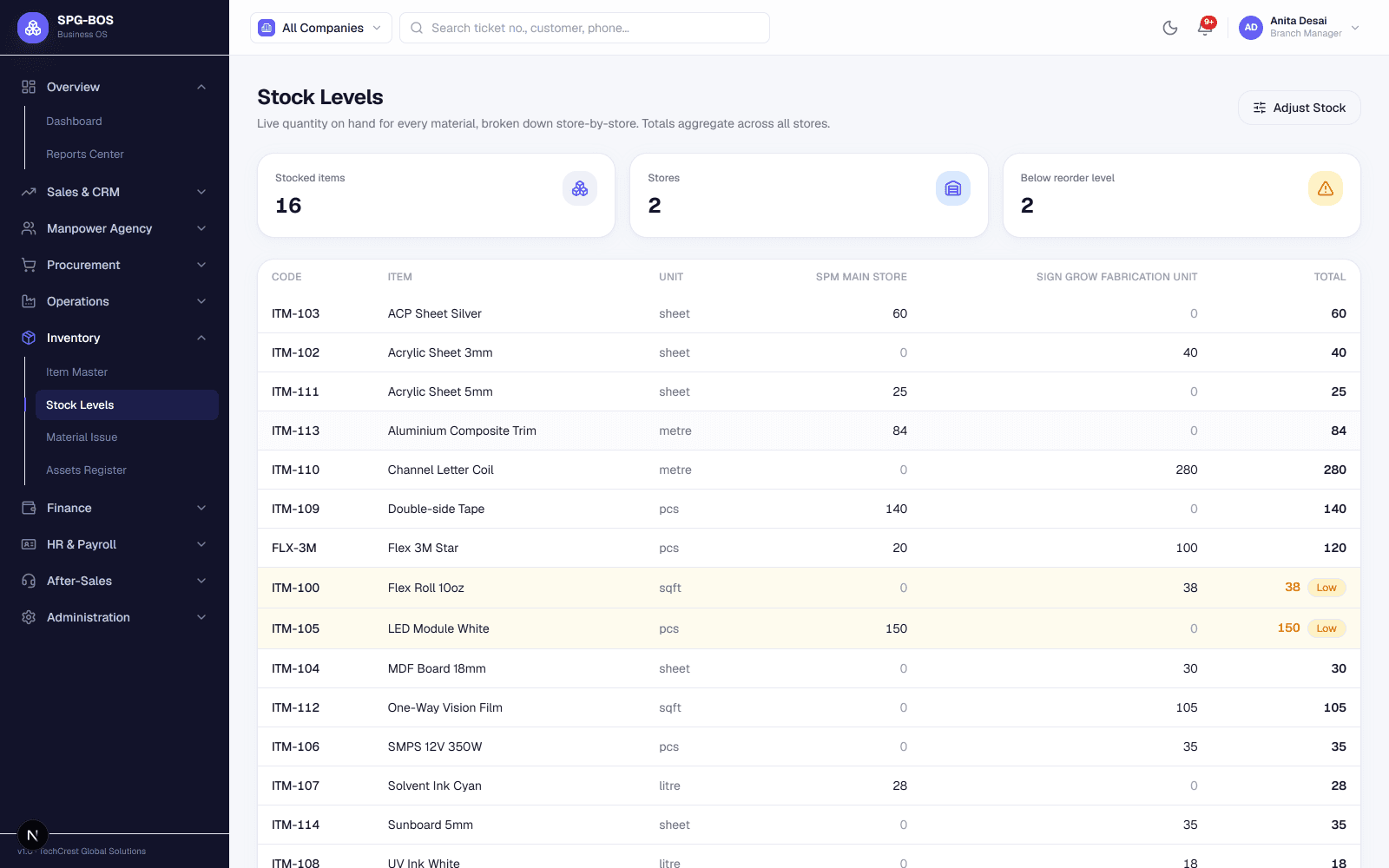Click the Aluminium Composite Trim item
The image size is (1389, 868).
click(x=462, y=431)
